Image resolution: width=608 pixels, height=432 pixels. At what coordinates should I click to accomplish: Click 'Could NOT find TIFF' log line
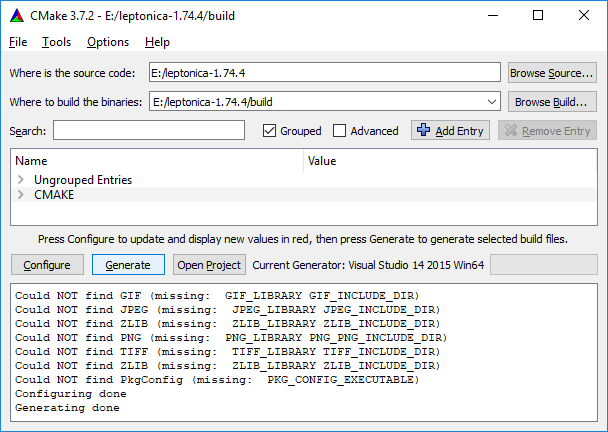point(228,352)
